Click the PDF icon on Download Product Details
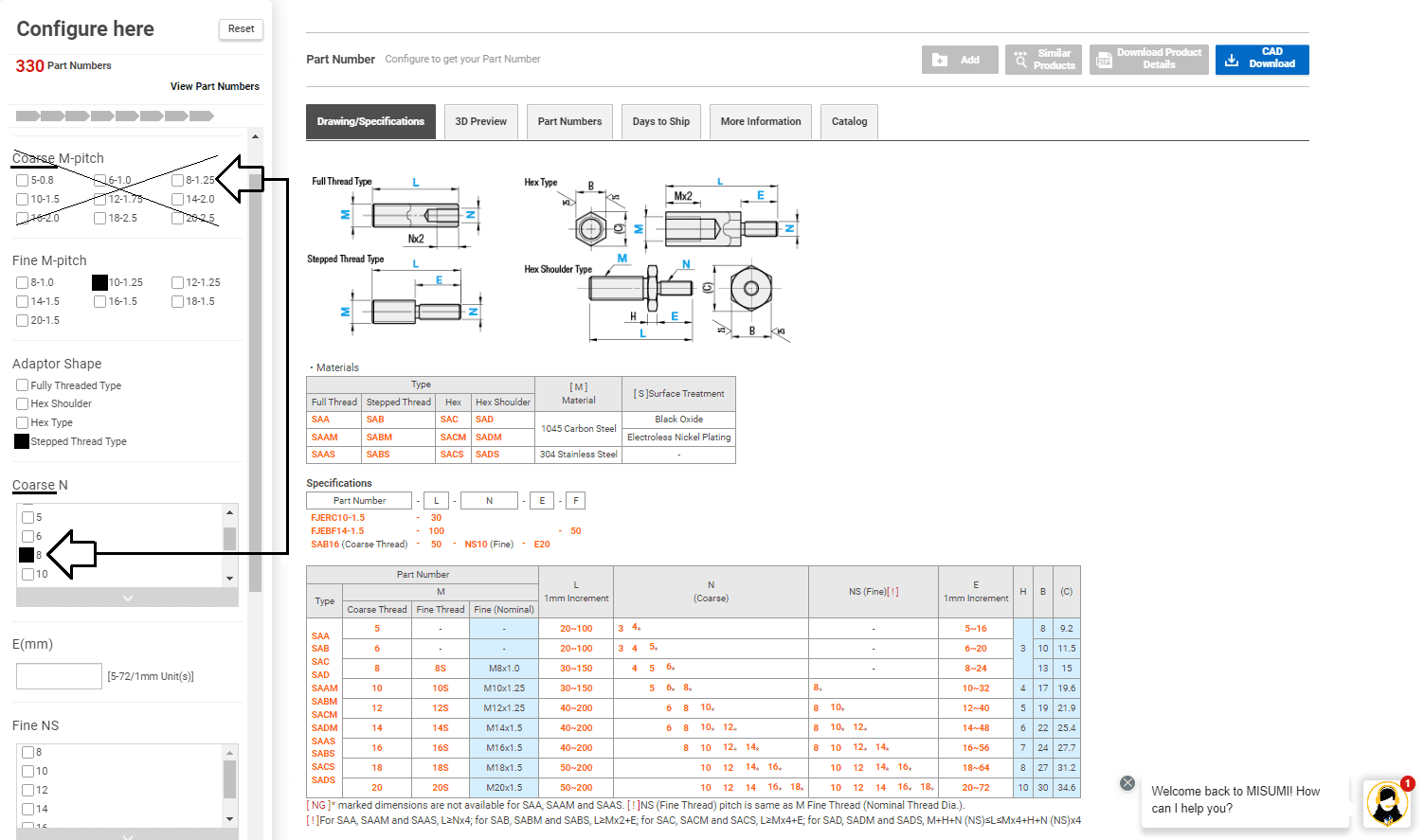The height and width of the screenshot is (840, 1424). [x=1104, y=60]
